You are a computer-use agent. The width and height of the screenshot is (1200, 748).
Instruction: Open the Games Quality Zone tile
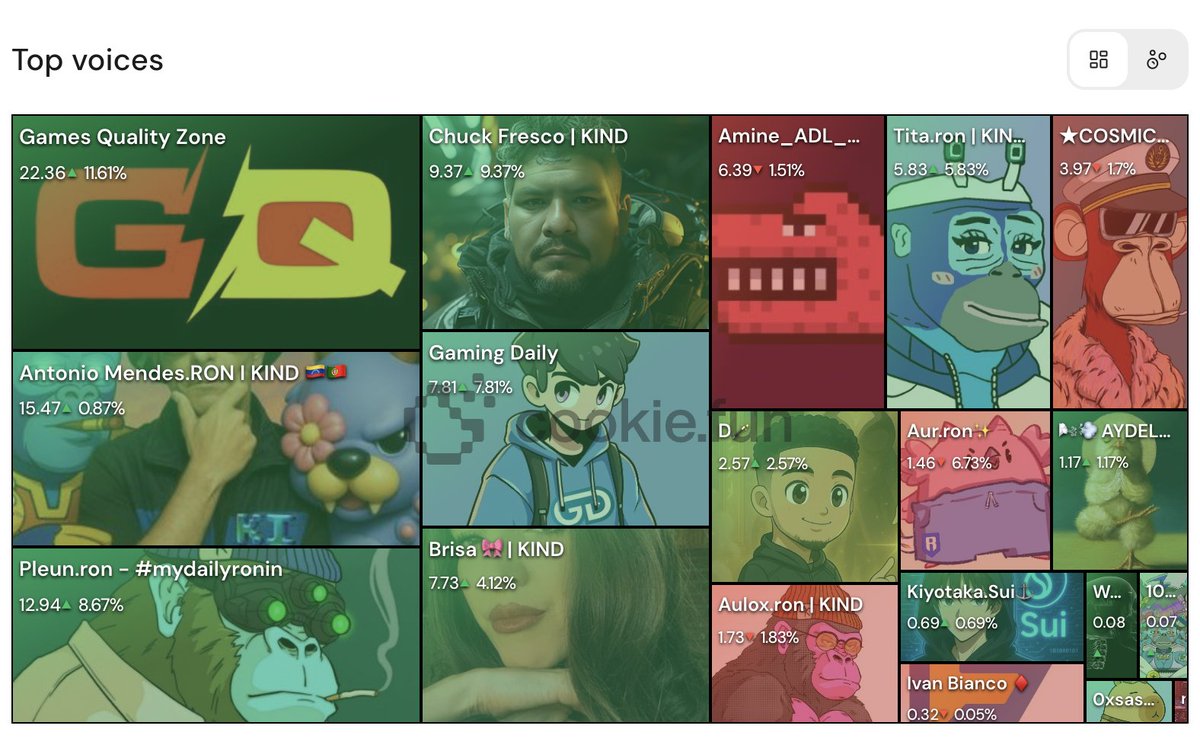coord(216,232)
